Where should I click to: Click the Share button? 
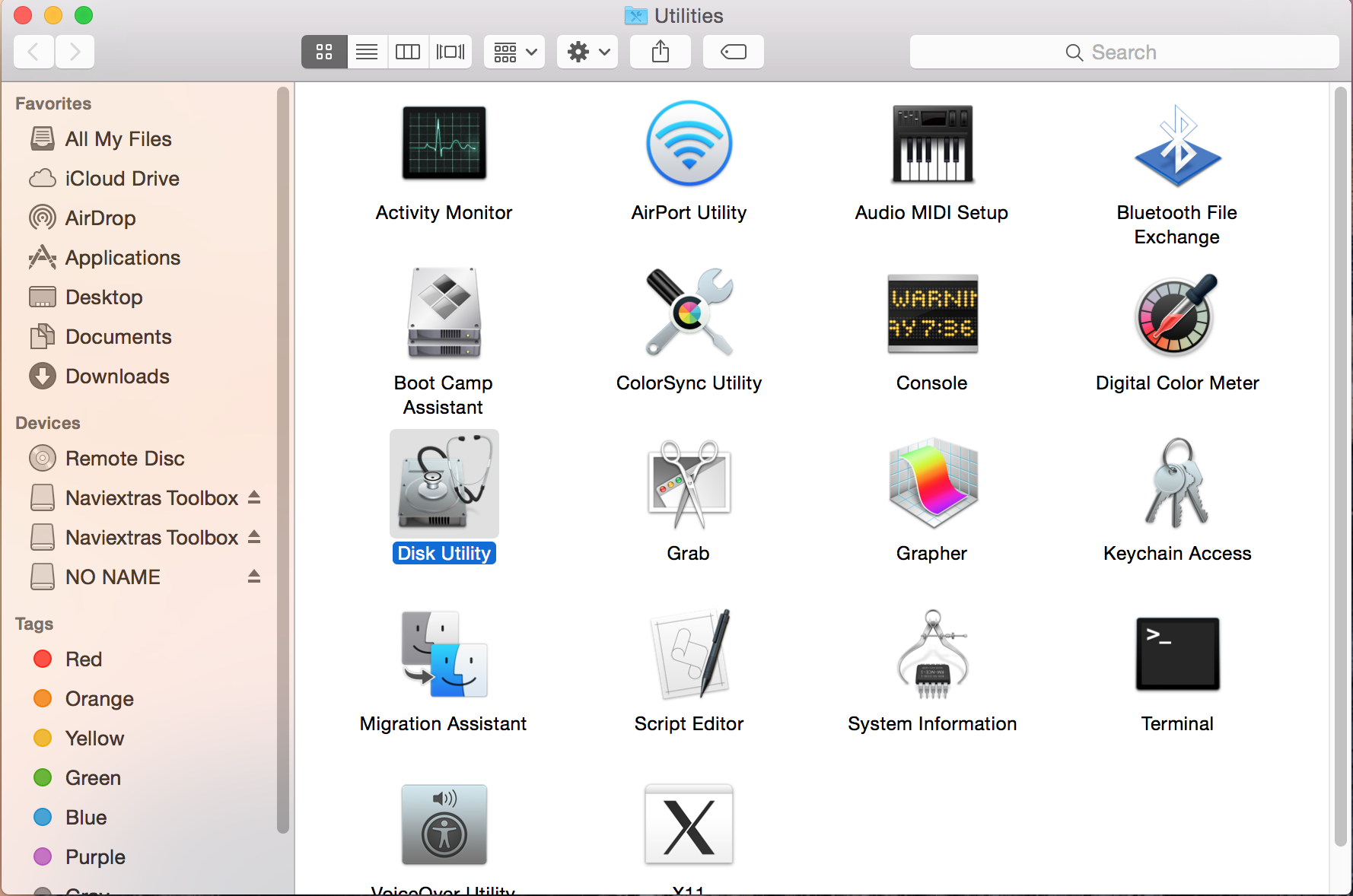[659, 52]
